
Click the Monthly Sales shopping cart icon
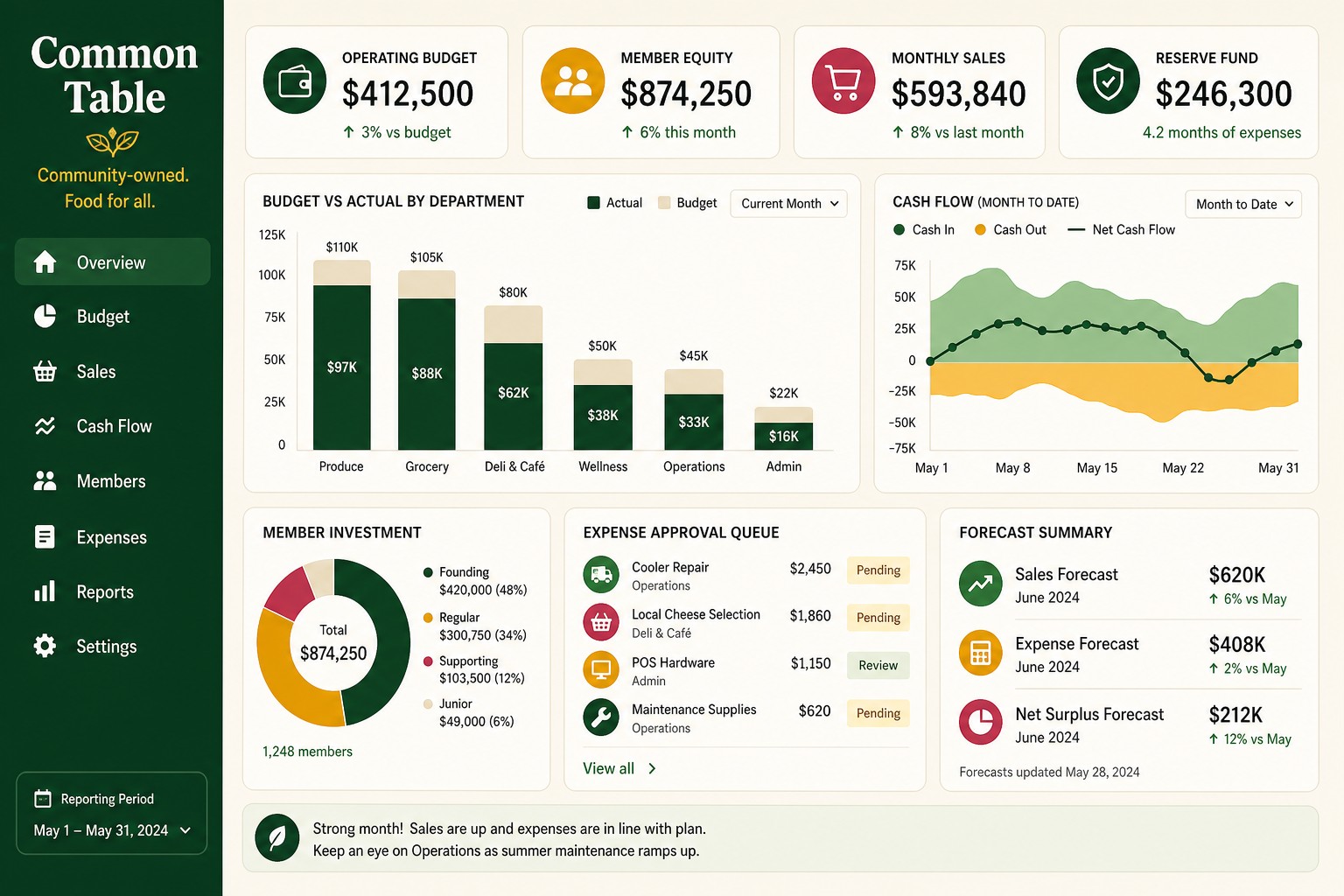click(843, 81)
